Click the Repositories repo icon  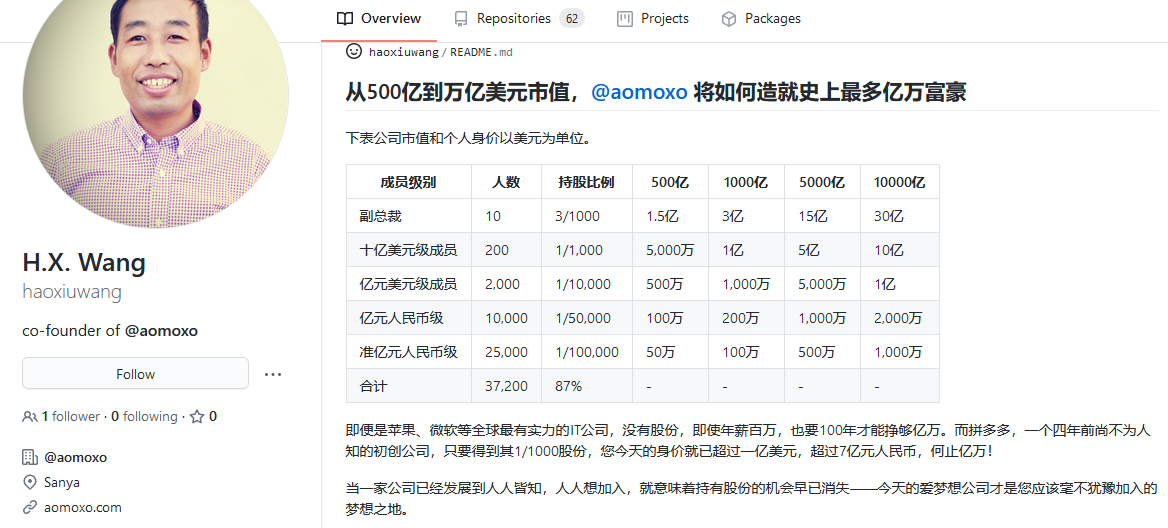pos(461,19)
